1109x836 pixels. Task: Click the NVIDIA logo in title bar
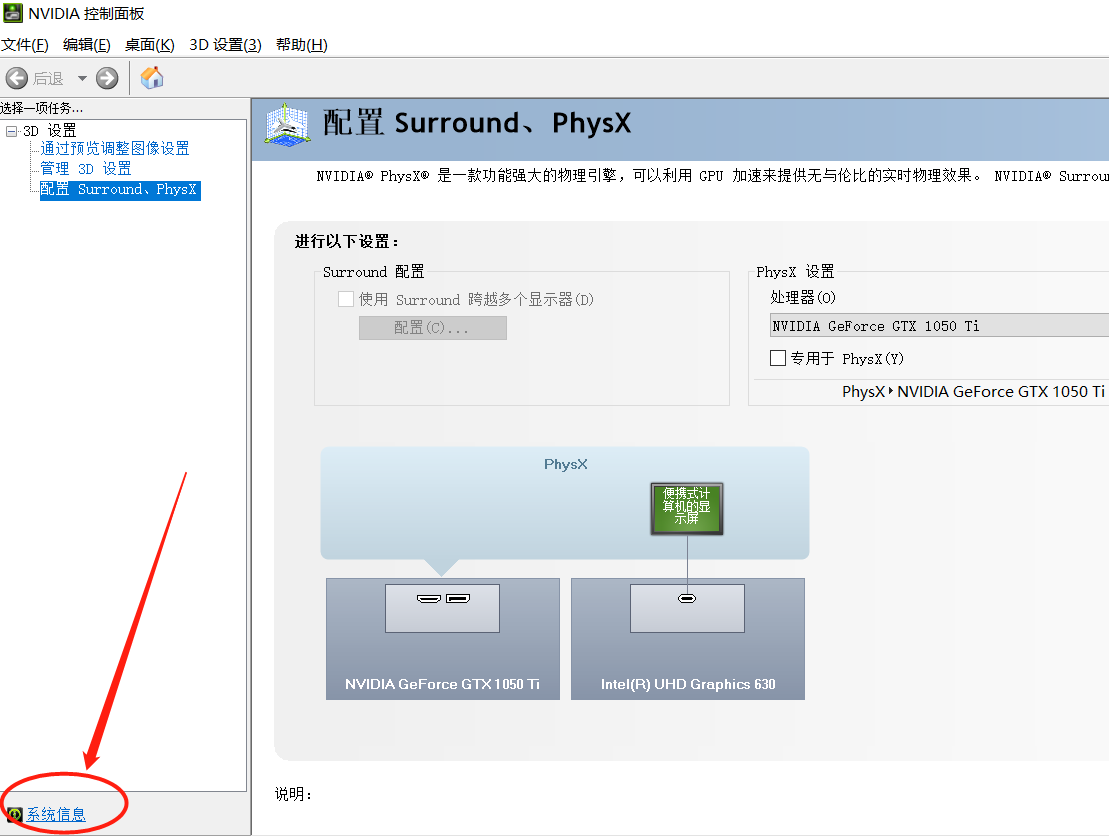tap(12, 13)
